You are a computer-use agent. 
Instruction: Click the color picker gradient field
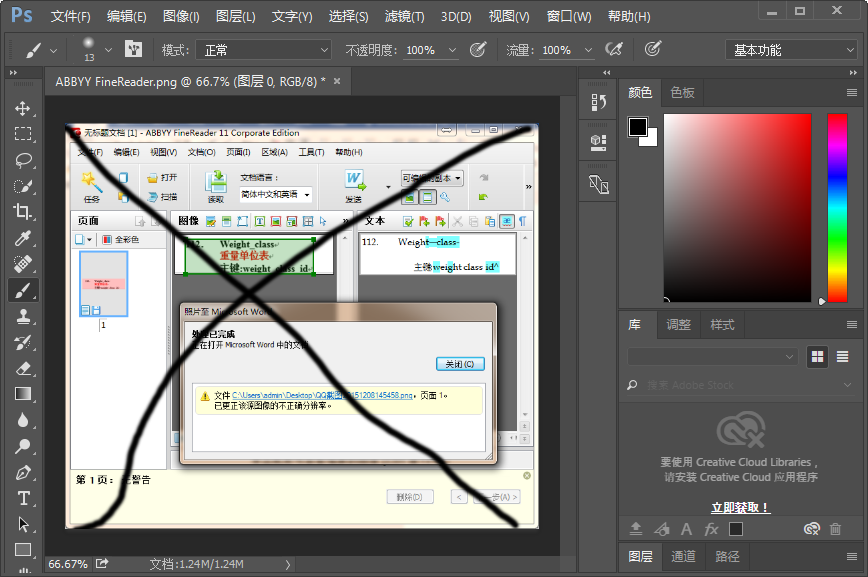tap(737, 208)
